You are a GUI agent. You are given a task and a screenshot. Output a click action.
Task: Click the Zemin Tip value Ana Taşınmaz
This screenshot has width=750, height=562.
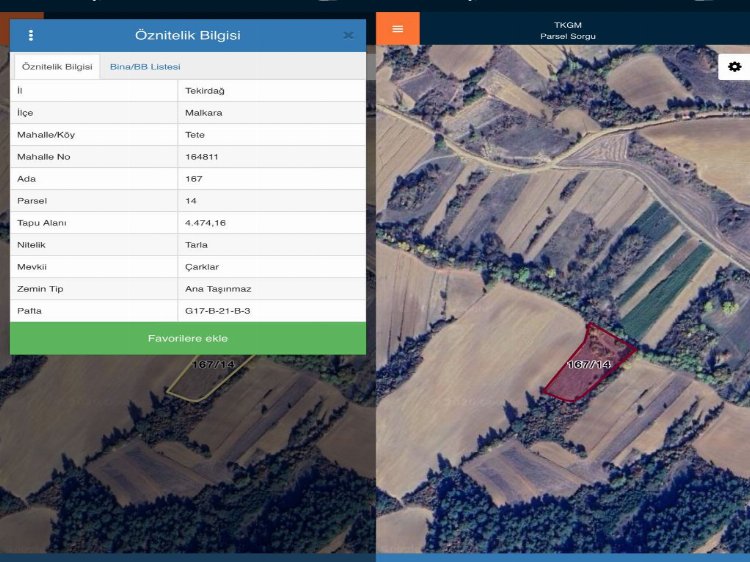218,289
